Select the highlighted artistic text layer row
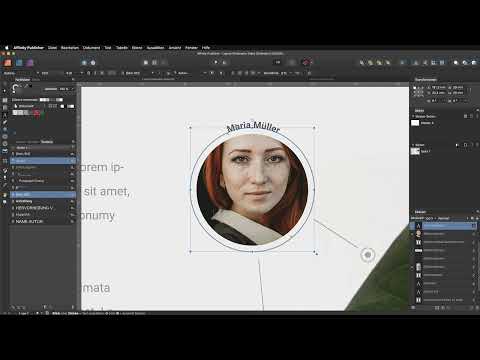480x360 pixels. (443, 226)
